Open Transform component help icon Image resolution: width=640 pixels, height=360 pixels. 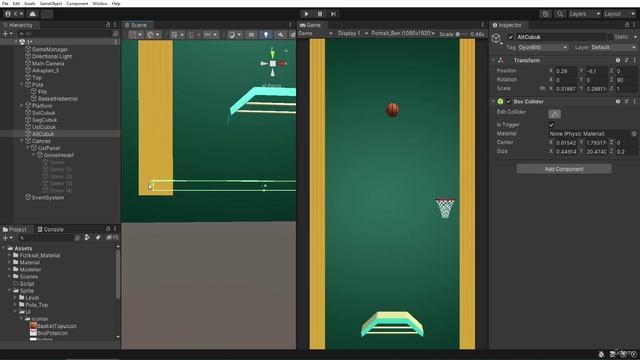click(x=618, y=60)
